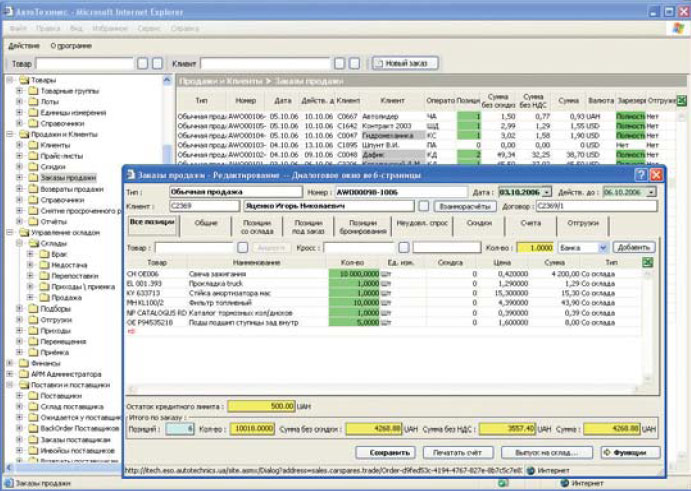Image resolution: width=691 pixels, height=491 pixels.
Task: Click the Windows flag logo in browser toolbar
Action: coord(677,28)
